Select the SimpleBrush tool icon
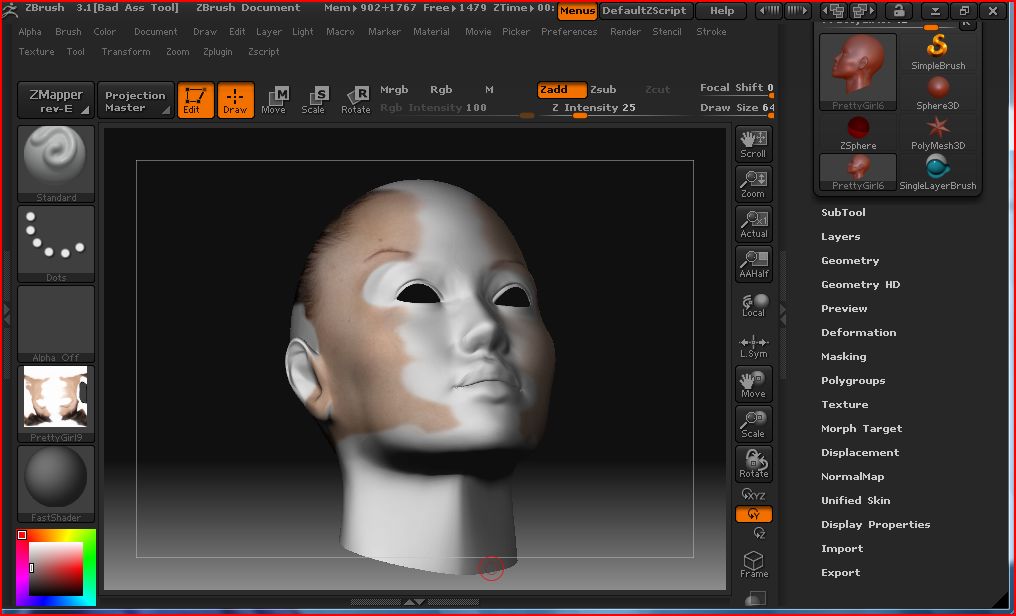Image resolution: width=1016 pixels, height=616 pixels. point(938,52)
